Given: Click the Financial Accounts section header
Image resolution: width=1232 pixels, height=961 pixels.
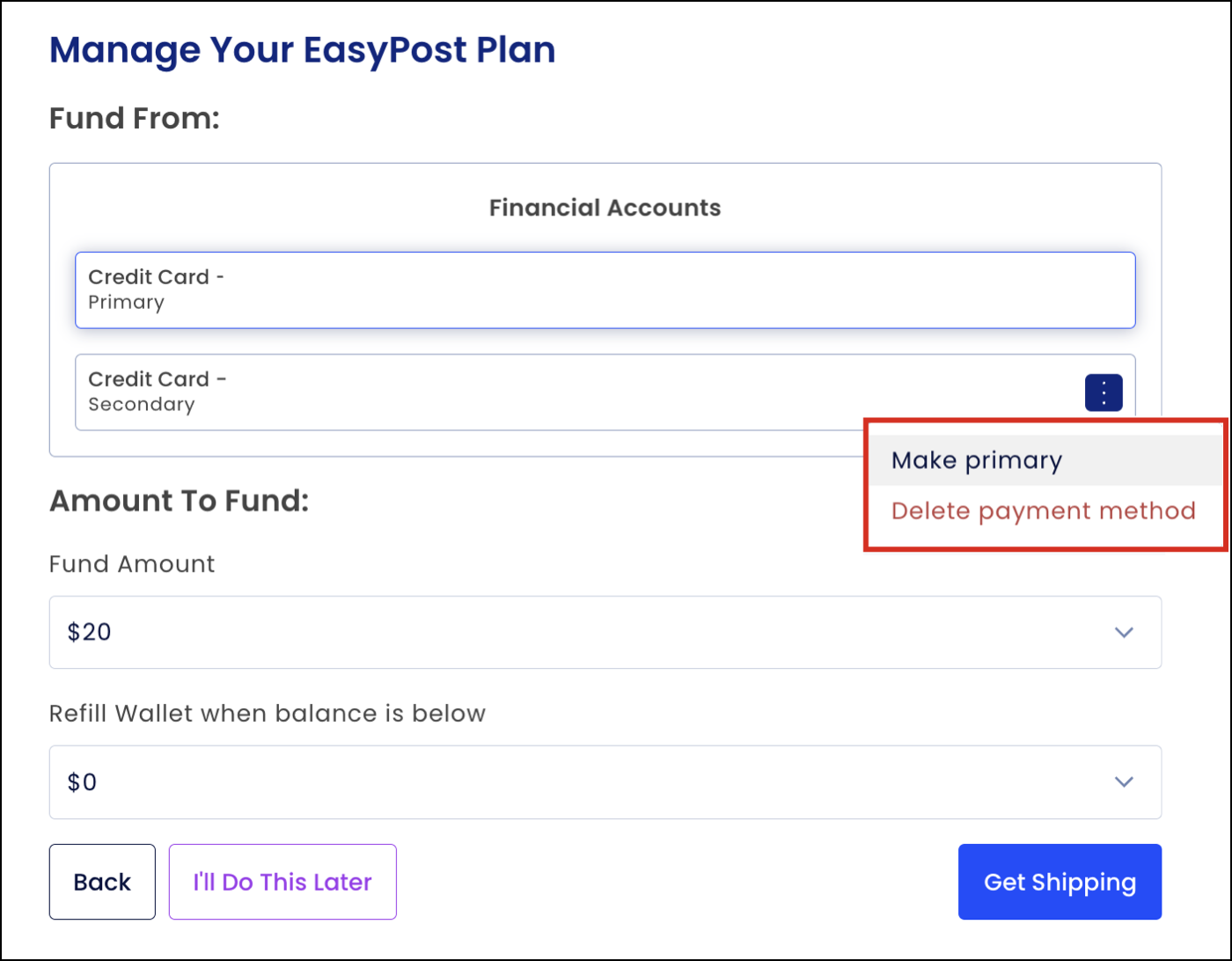Looking at the screenshot, I should 605,207.
